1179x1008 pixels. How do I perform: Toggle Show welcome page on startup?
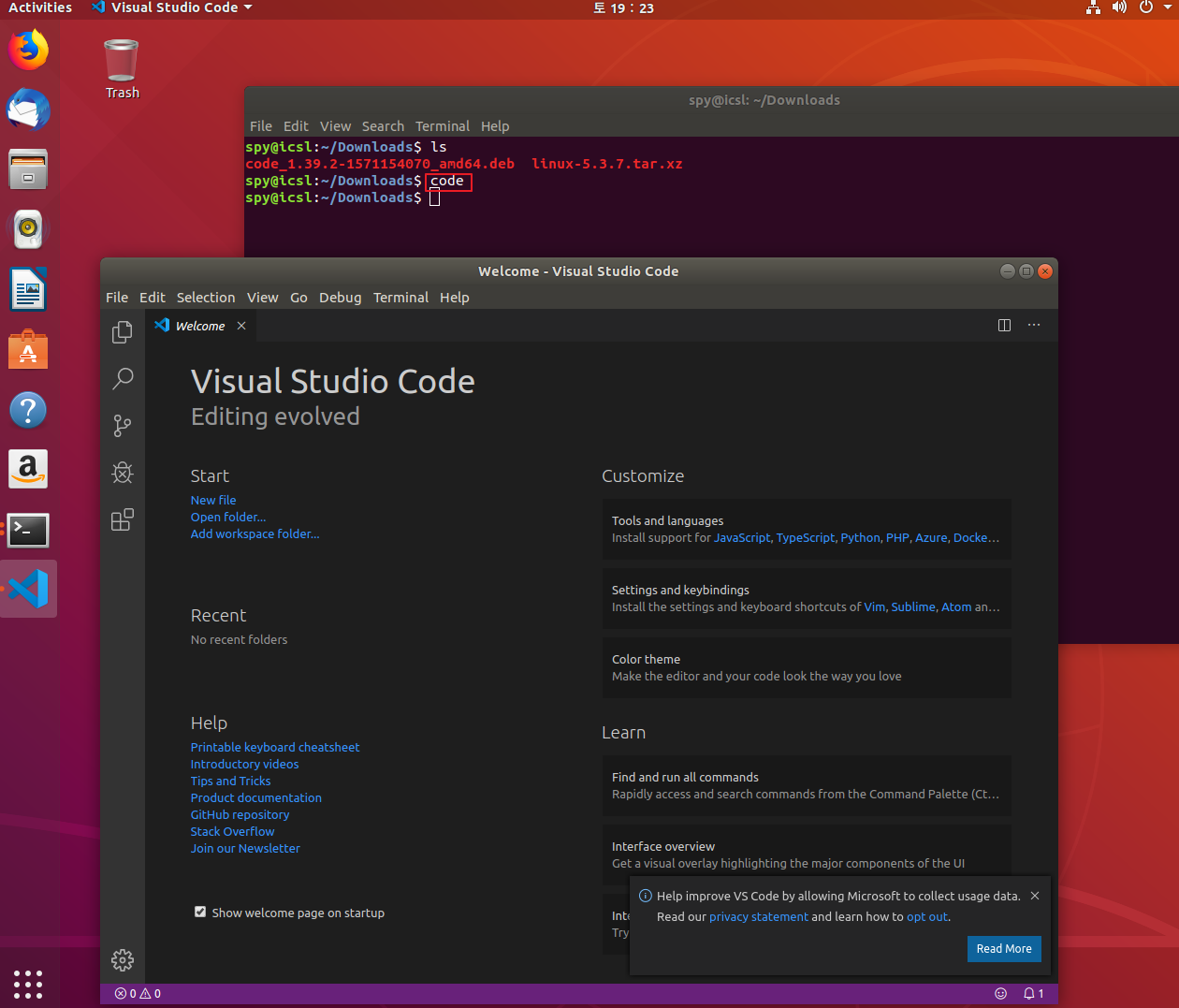(x=200, y=912)
